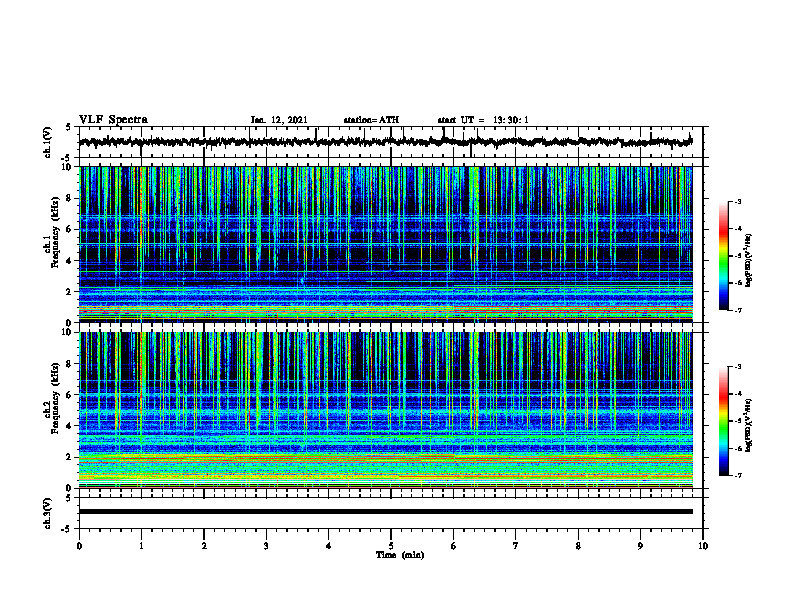Select the "start UT = 13:30:1" label
The image size is (792, 612).
483,120
